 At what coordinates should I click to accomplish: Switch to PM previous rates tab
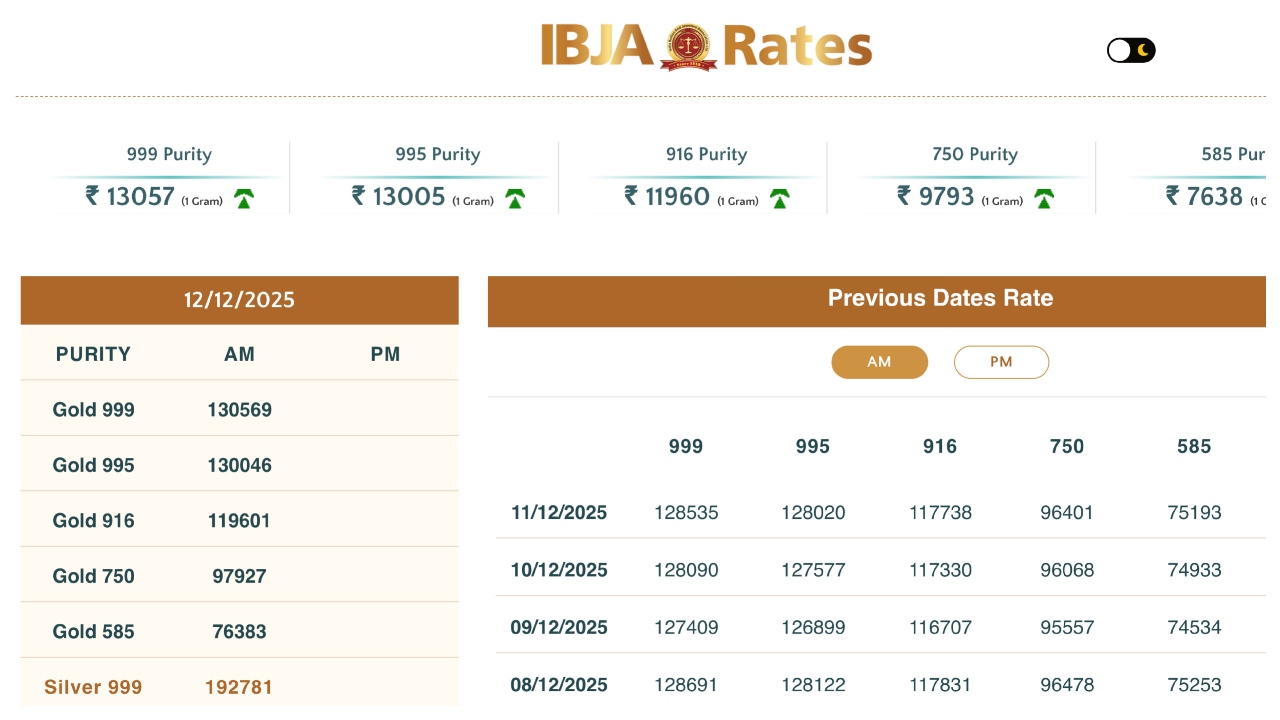1001,362
